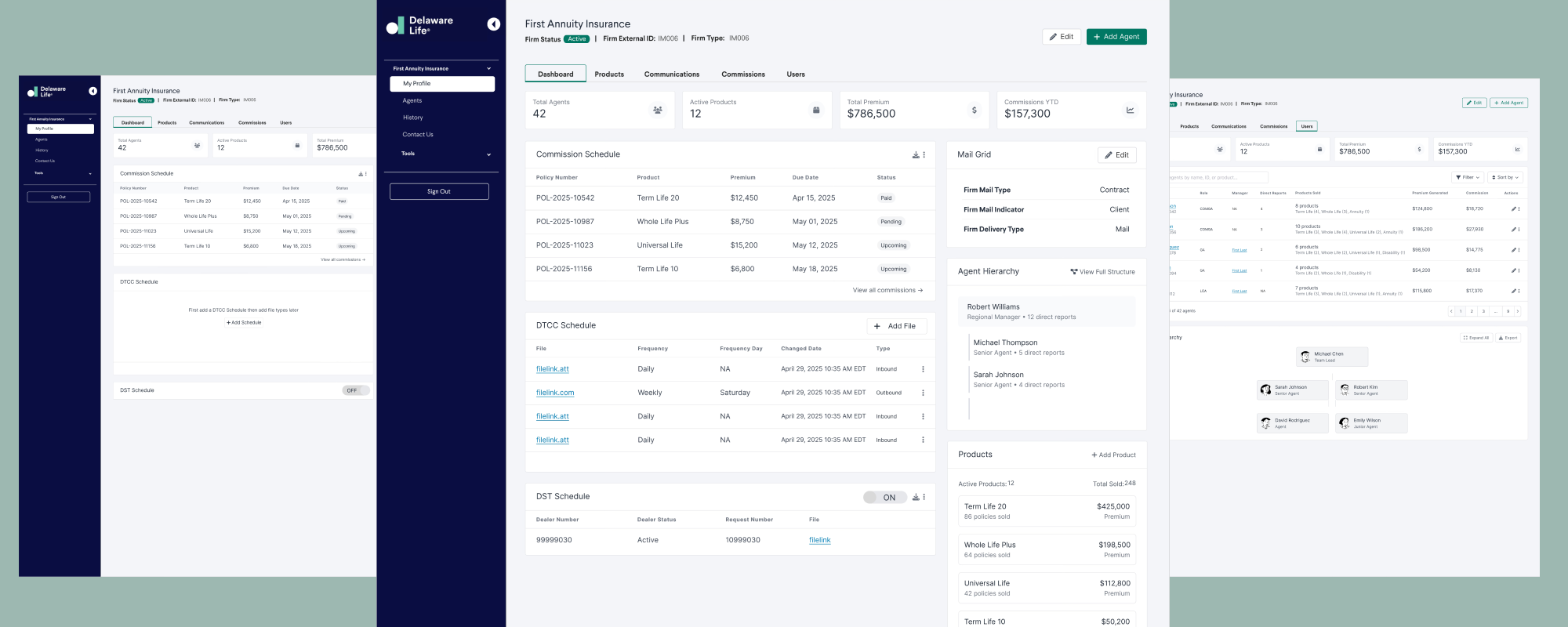This screenshot has height=627, width=1568.
Task: Open Filter dropdown in right screen
Action: pyautogui.click(x=1468, y=177)
